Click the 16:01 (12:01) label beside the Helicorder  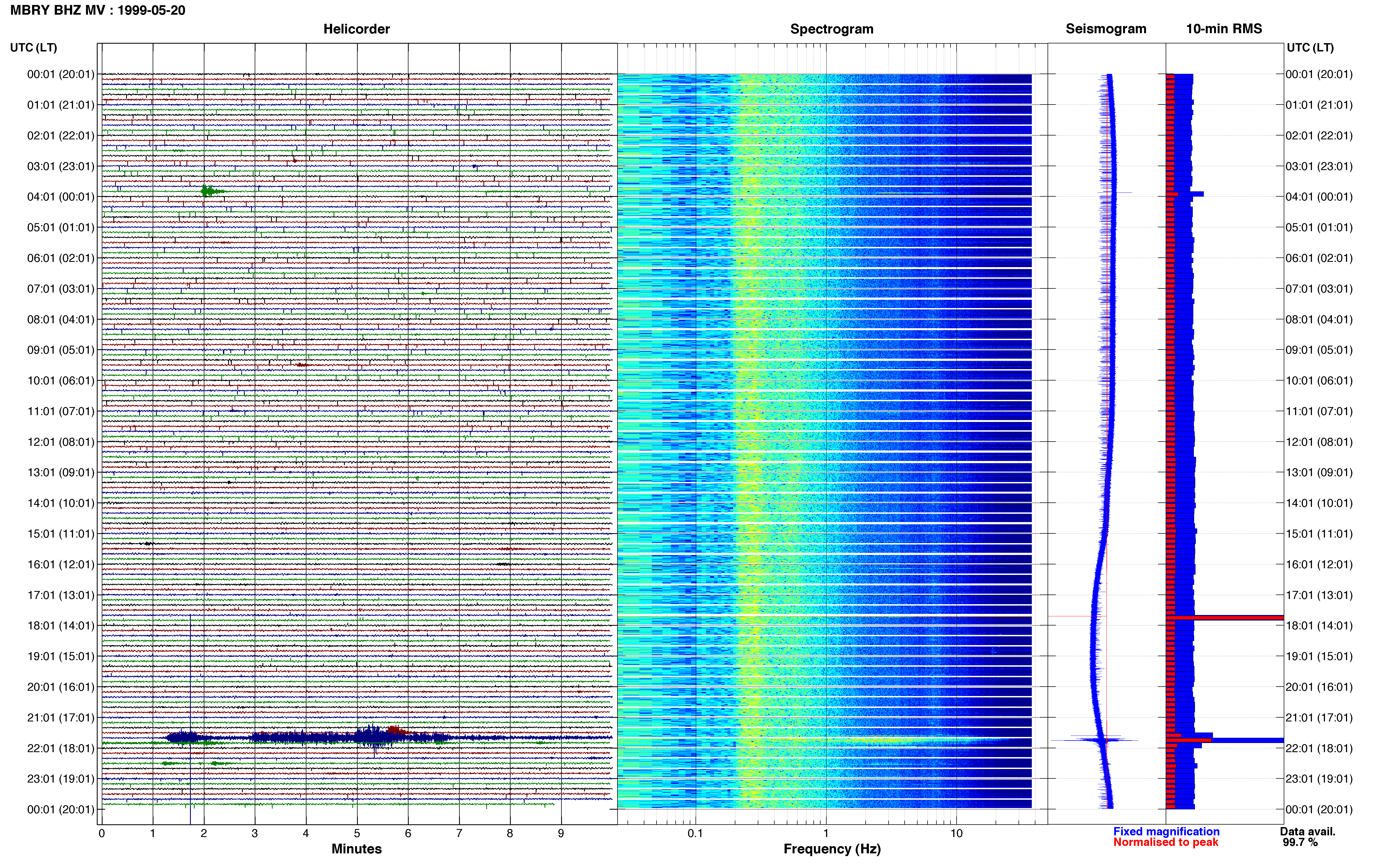tap(61, 564)
